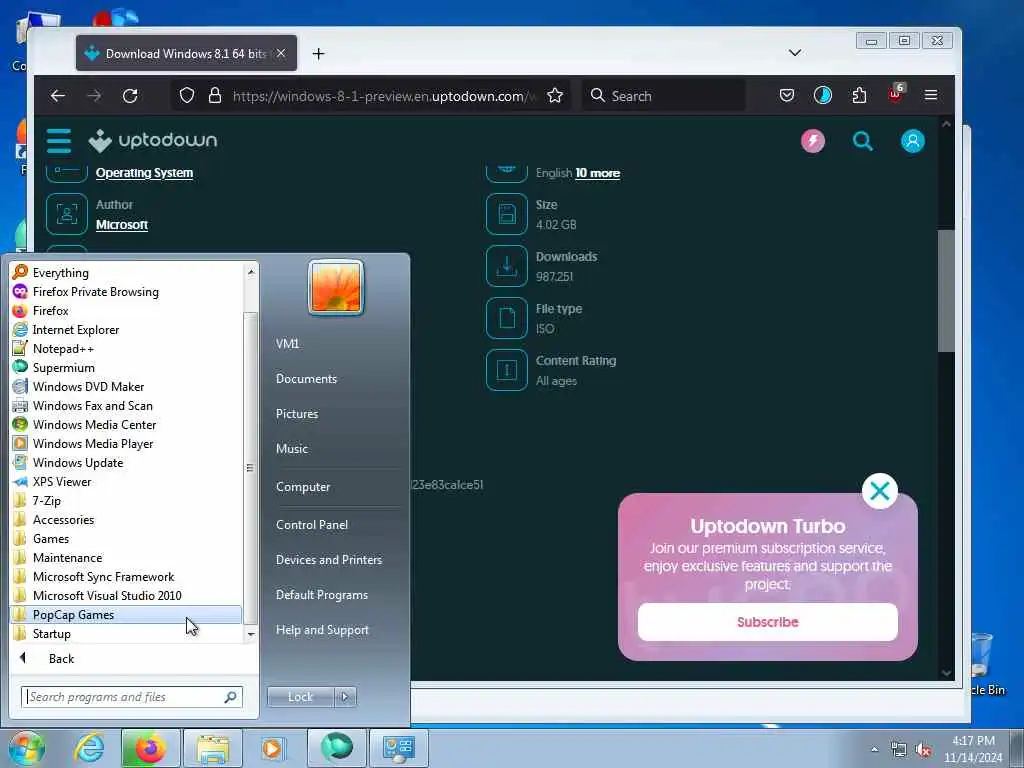Close the Download Windows 8.1 tab
Image resolution: width=1024 pixels, height=768 pixels.
(281, 54)
